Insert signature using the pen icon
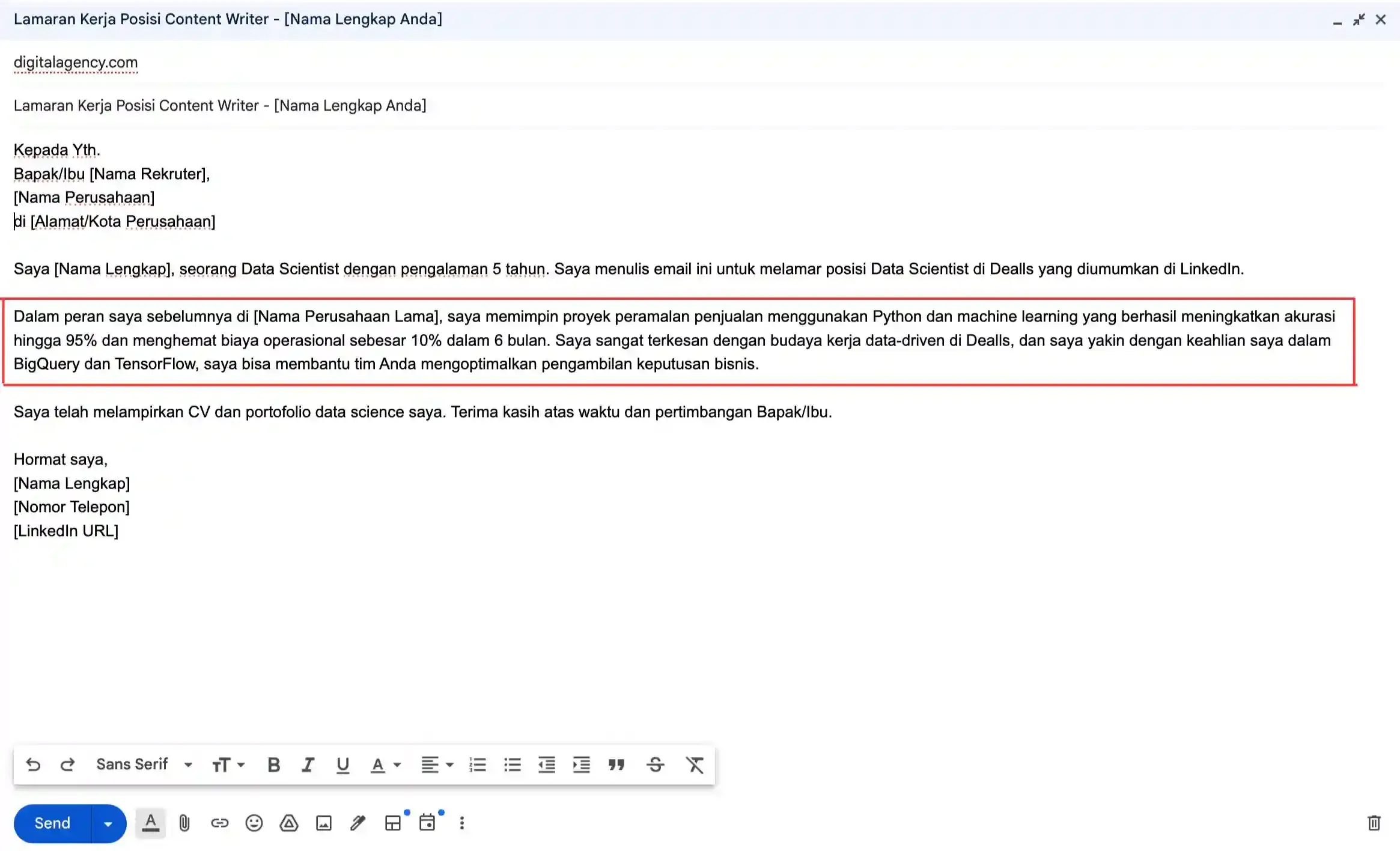Screen dimensions: 1400x851 coord(358,823)
